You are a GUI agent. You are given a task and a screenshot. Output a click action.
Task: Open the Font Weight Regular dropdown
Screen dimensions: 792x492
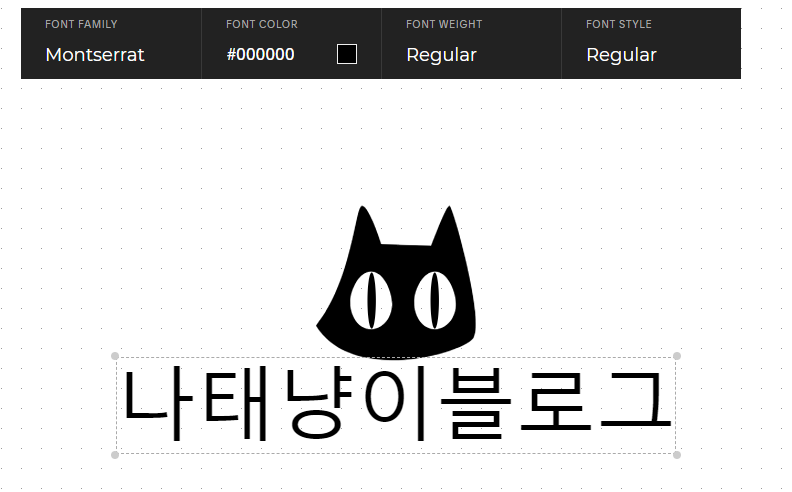pyautogui.click(x=471, y=43)
